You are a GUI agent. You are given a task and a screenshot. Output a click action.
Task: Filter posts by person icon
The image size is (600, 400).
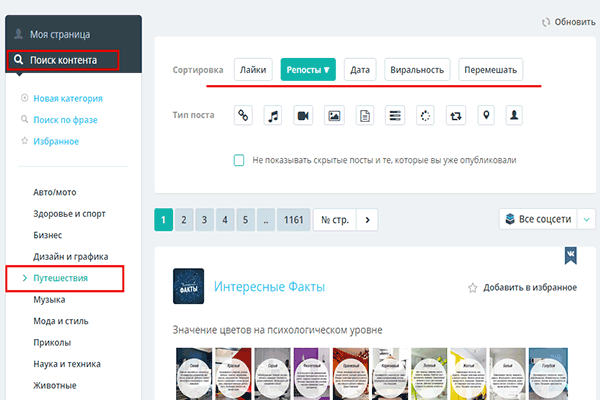pos(516,115)
